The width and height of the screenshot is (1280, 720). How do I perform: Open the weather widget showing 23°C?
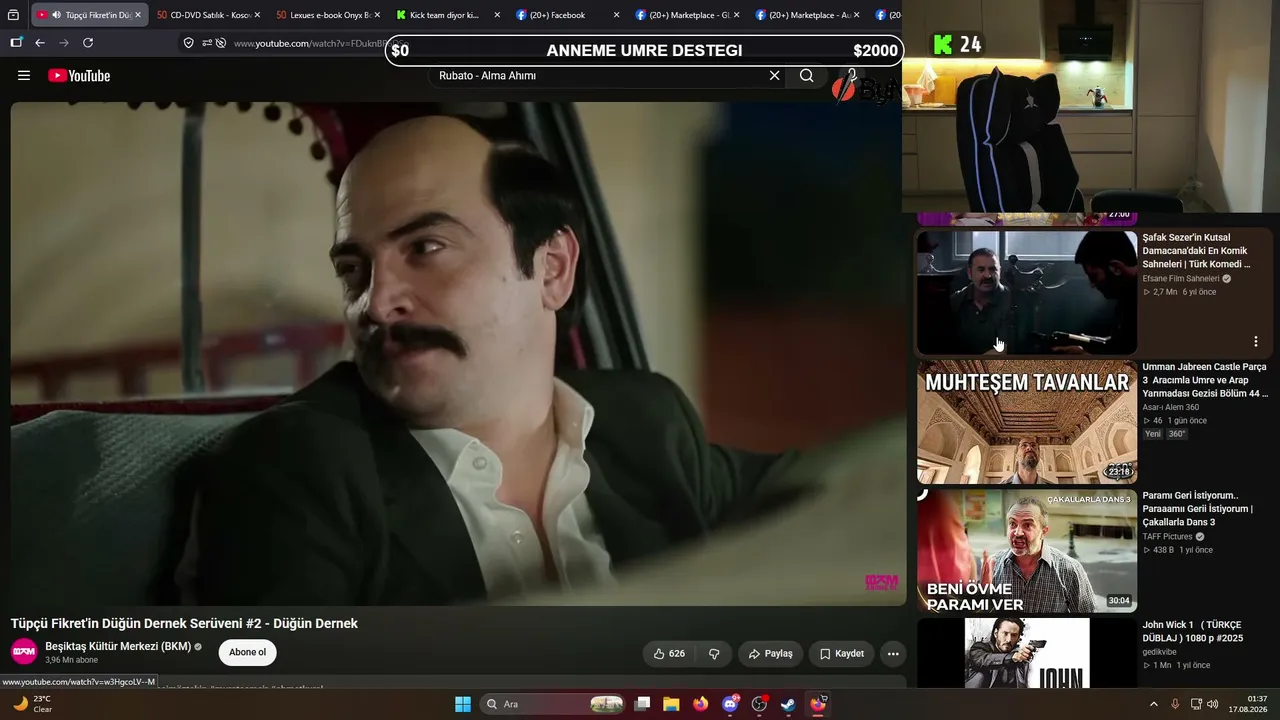[33, 704]
